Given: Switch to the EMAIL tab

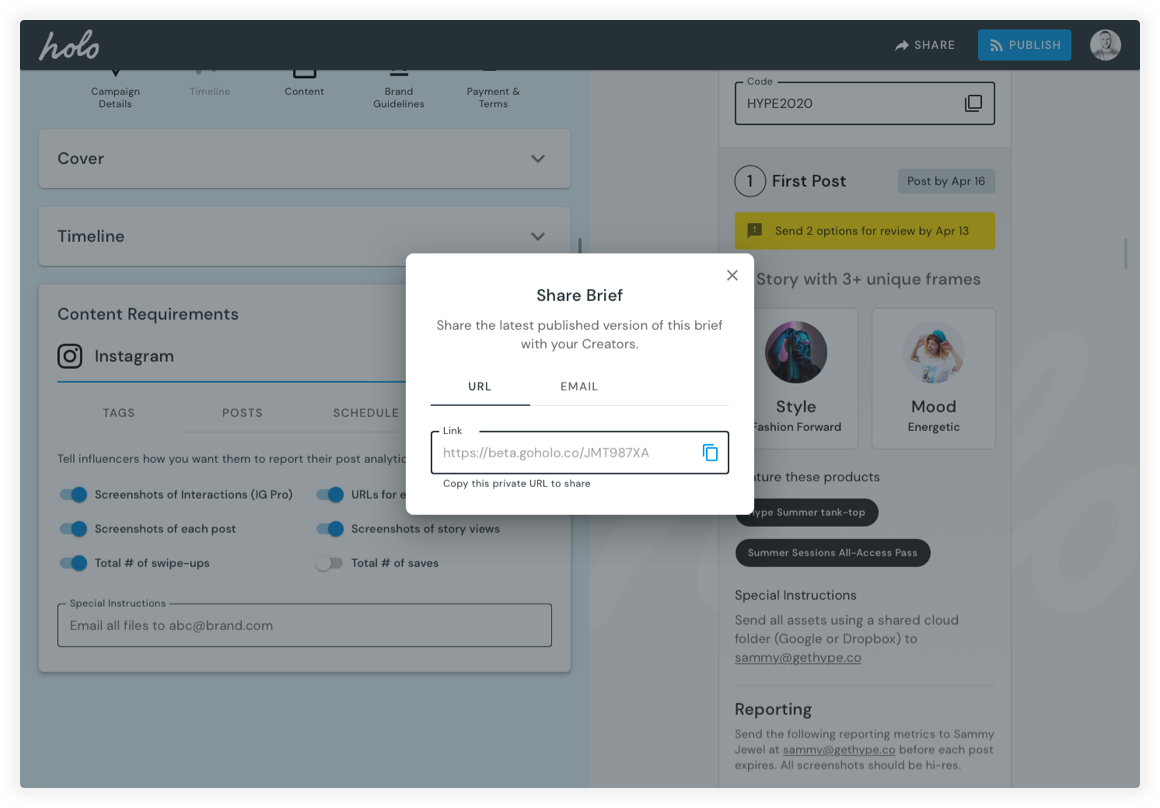Looking at the screenshot, I should [x=579, y=387].
